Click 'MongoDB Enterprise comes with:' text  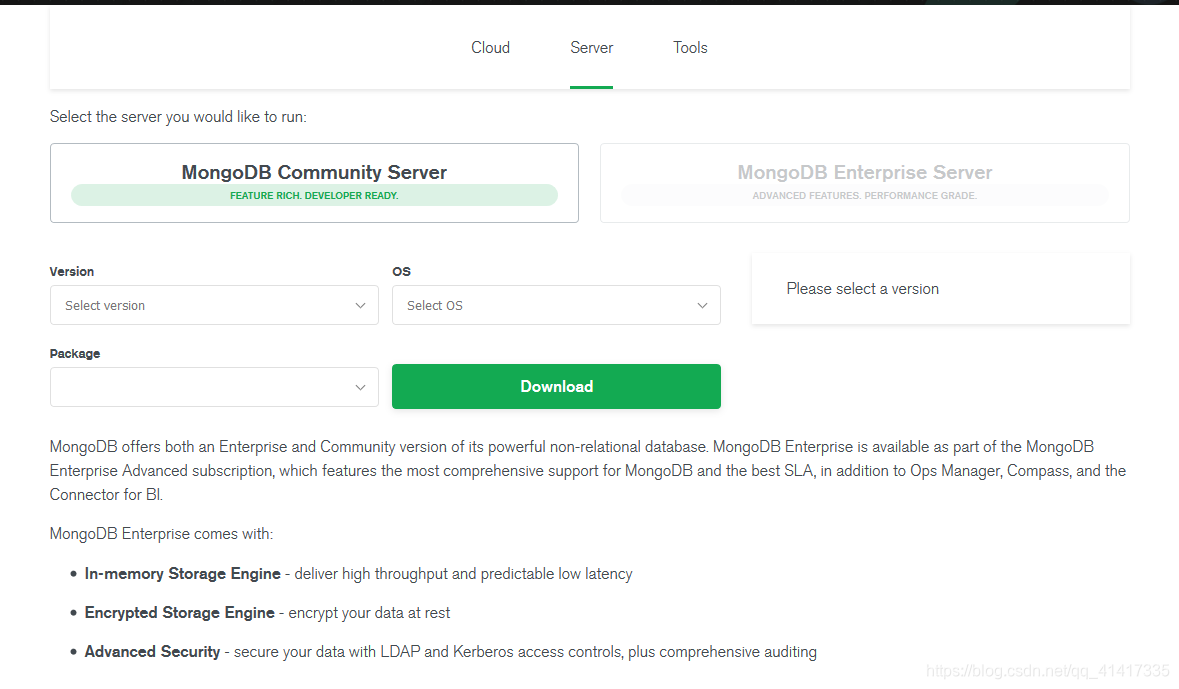coord(162,534)
